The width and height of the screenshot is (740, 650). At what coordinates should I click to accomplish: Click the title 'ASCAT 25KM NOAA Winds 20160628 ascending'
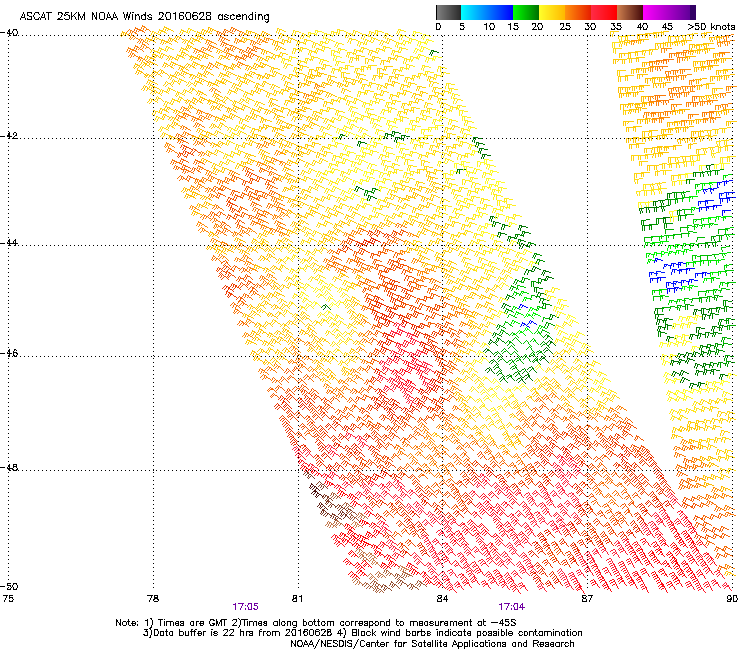[x=144, y=17]
